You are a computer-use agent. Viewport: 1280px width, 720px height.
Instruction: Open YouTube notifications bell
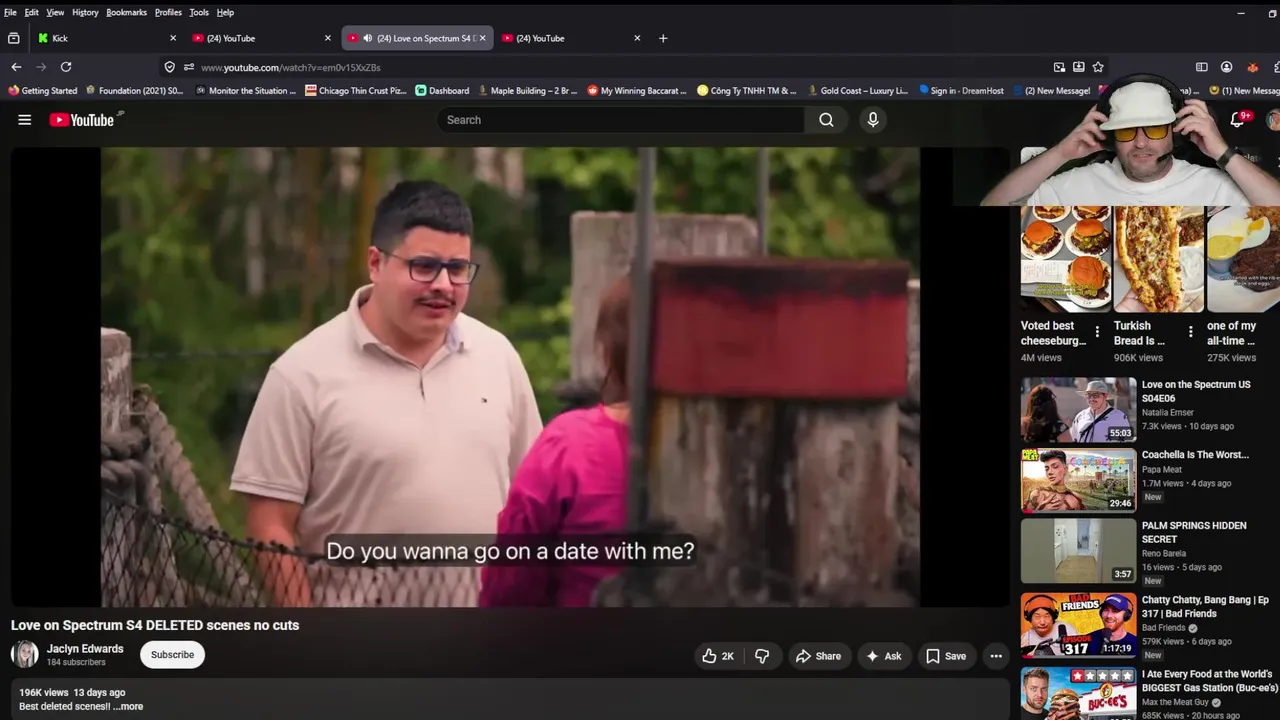(1237, 120)
